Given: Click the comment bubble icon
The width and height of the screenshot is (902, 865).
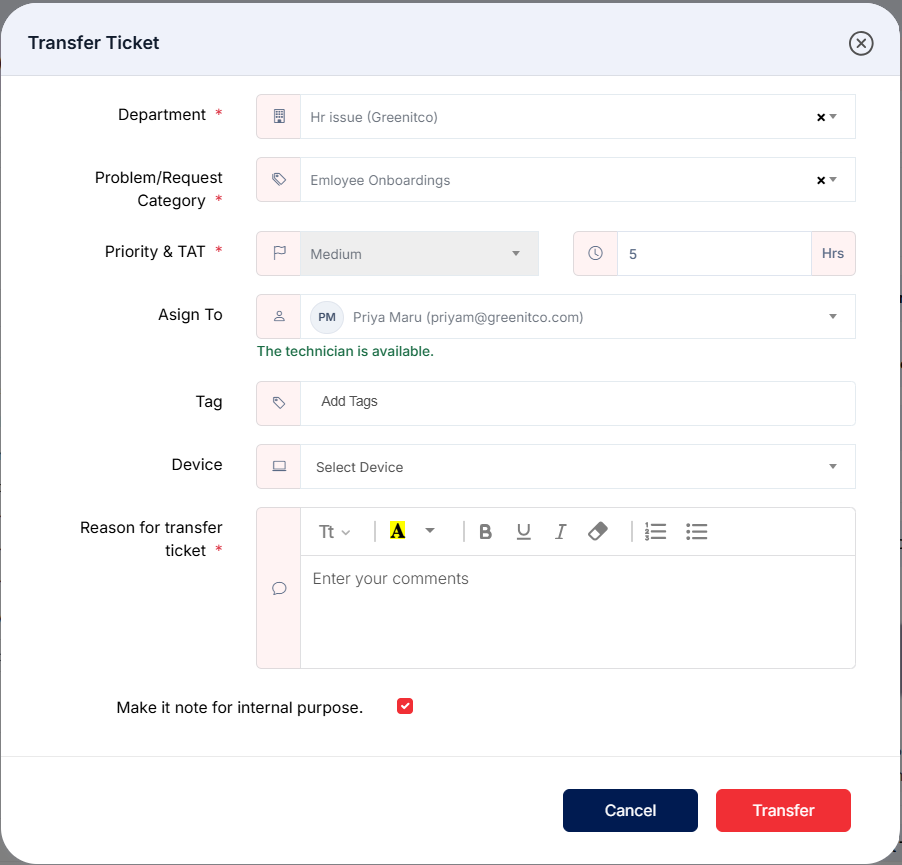Looking at the screenshot, I should click(279, 588).
